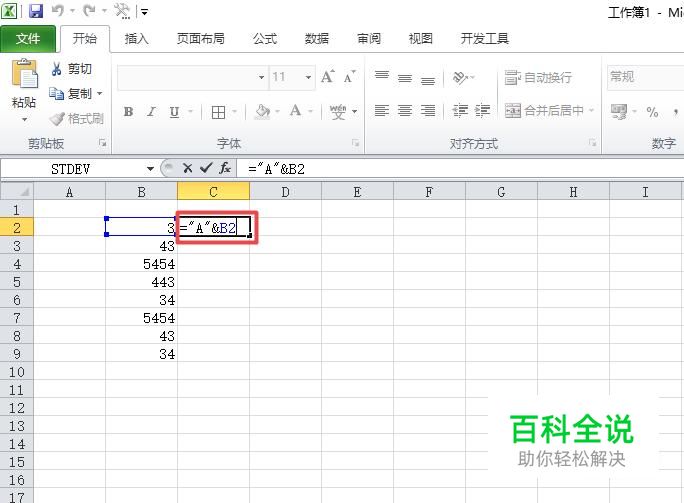Viewport: 684px width, 503px height.
Task: Confirm formula with checkmark icon
Action: (206, 168)
